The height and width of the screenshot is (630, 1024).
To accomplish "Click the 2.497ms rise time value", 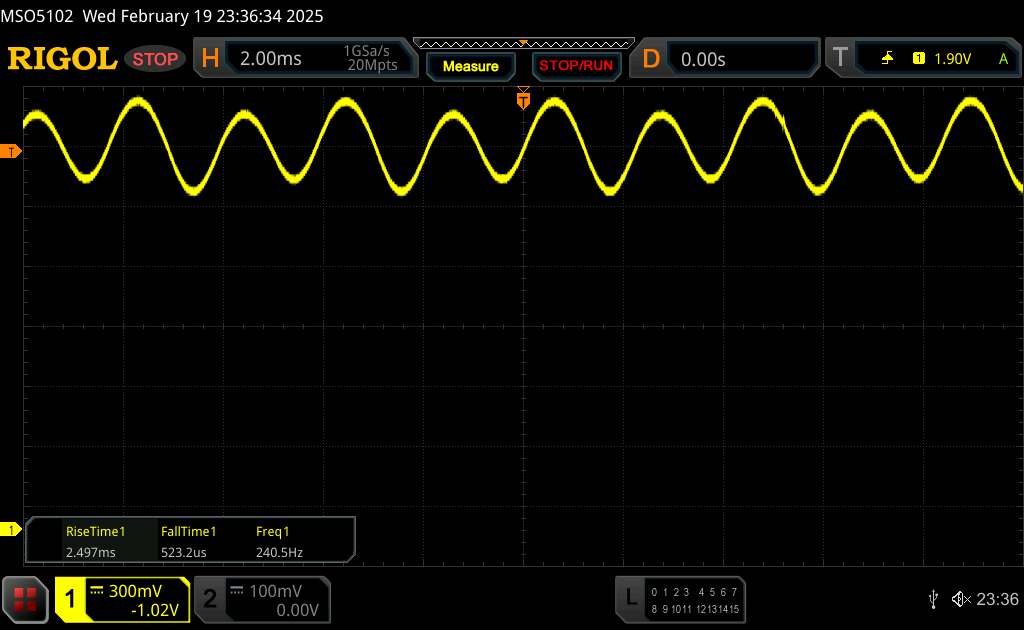I will pos(91,552).
